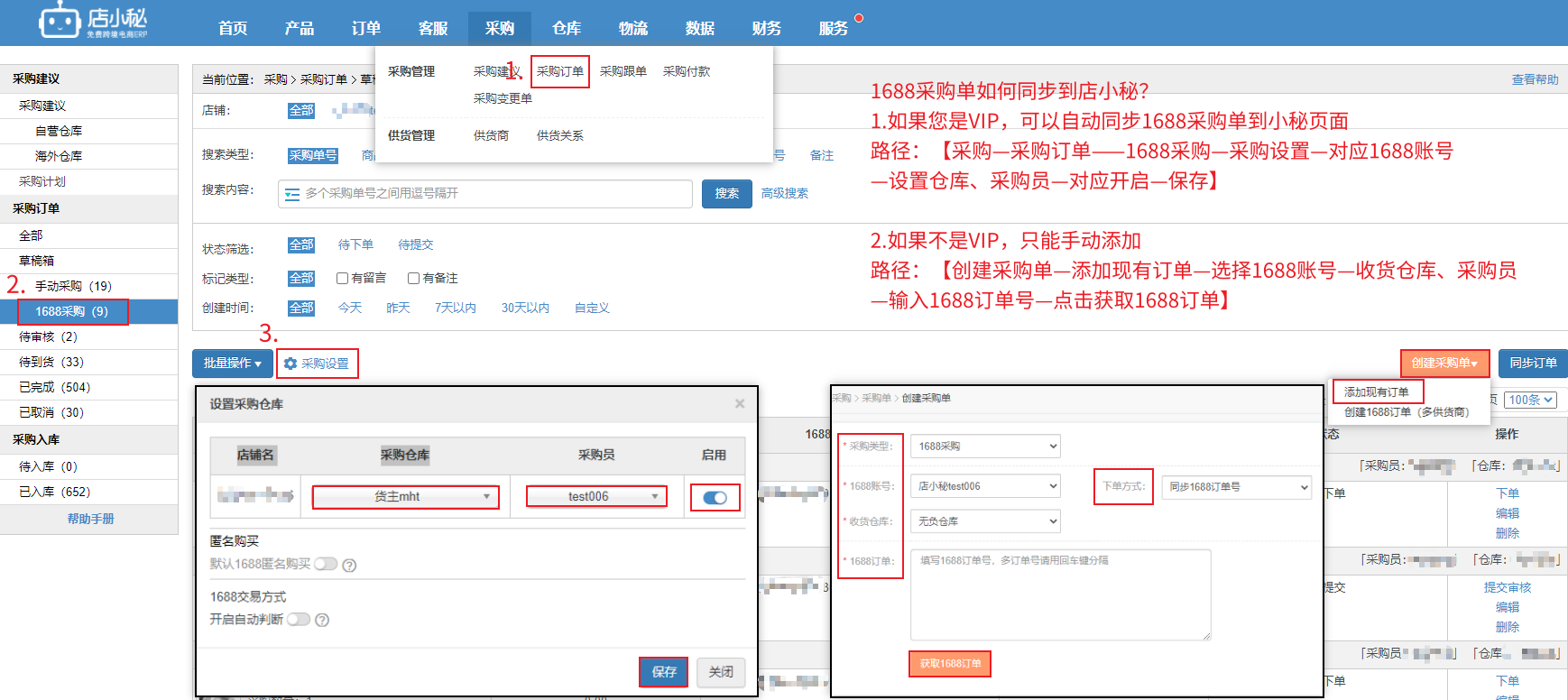Click the 高级搜索 link

[x=785, y=193]
